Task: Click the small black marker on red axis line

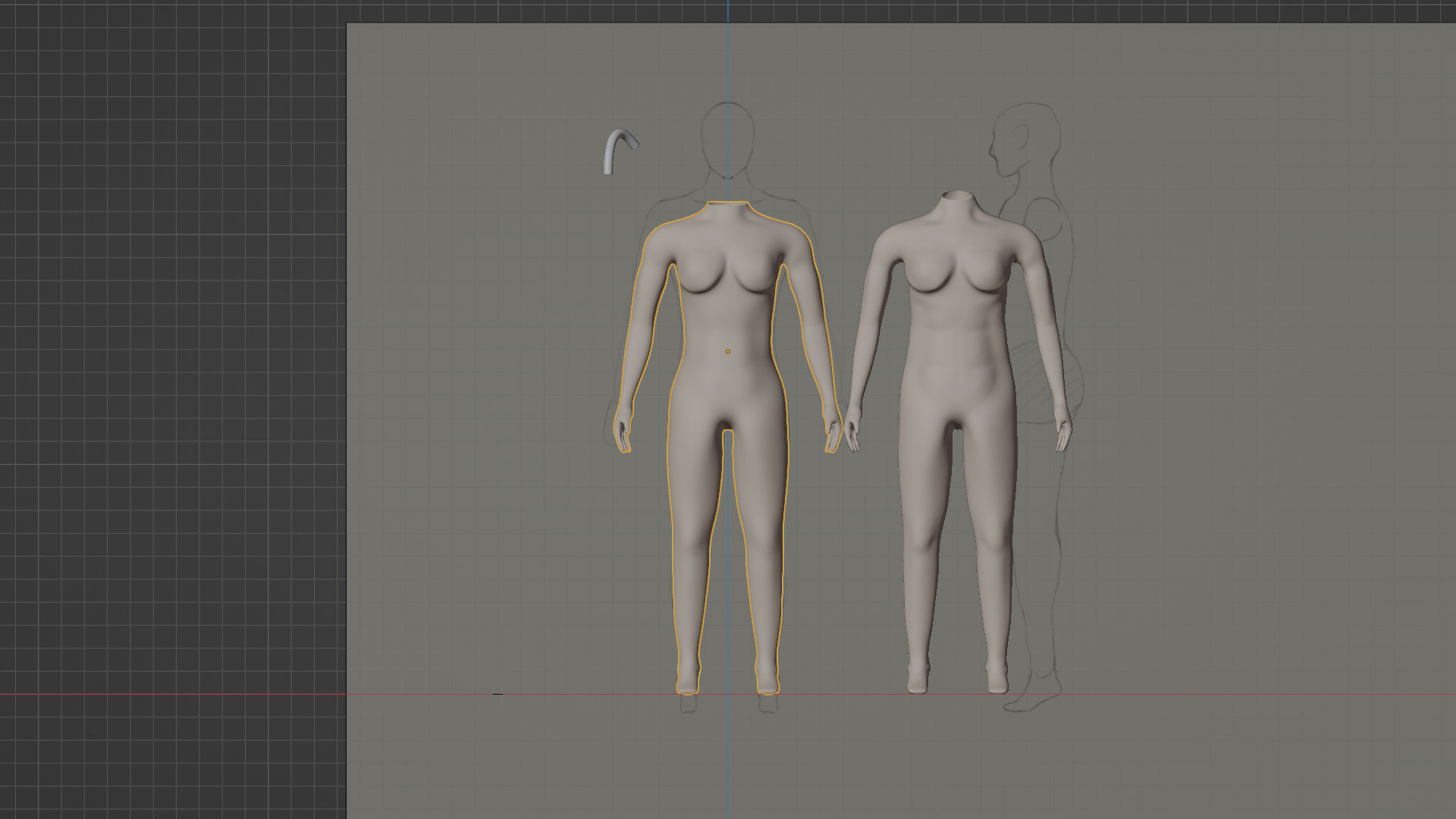Action: [497, 694]
